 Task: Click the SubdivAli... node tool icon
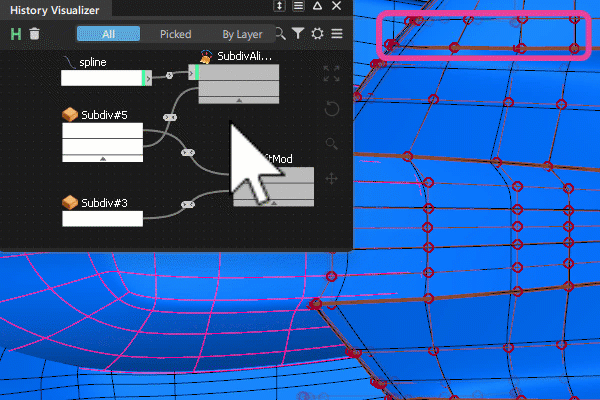point(206,57)
